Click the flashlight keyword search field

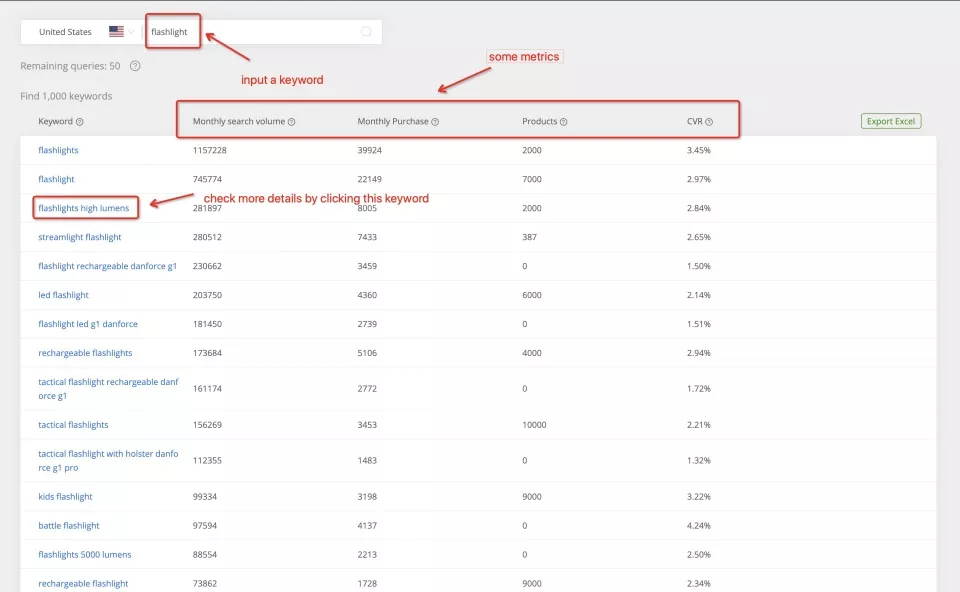(263, 32)
